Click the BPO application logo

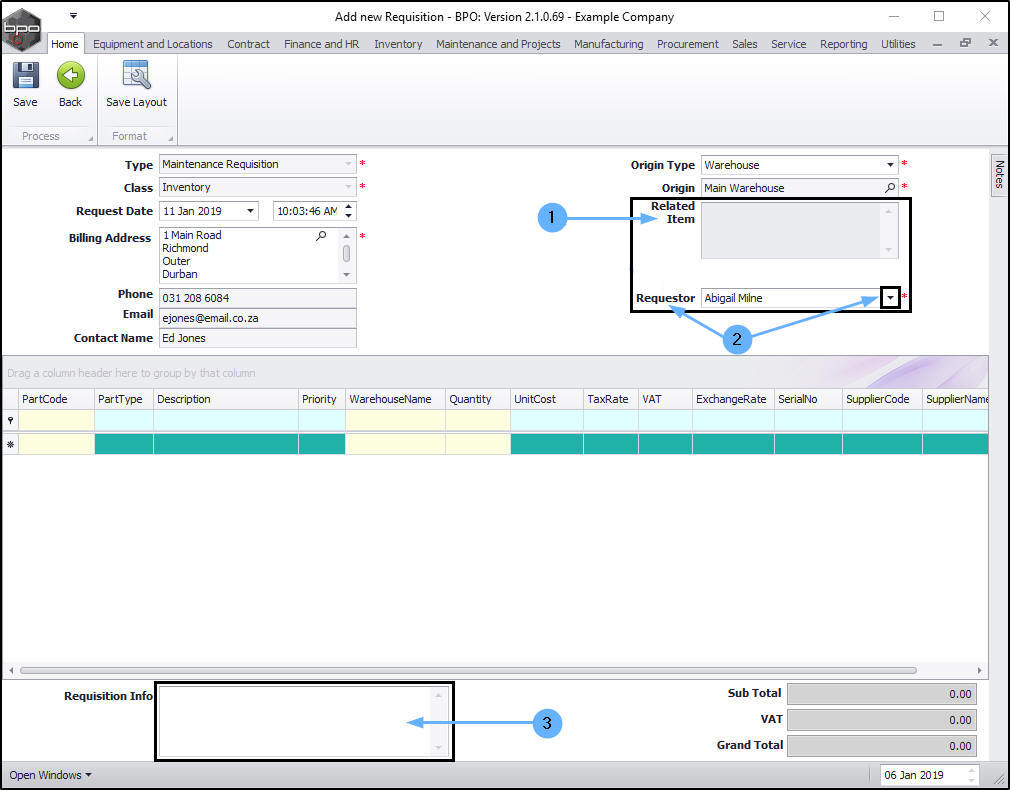click(21, 28)
